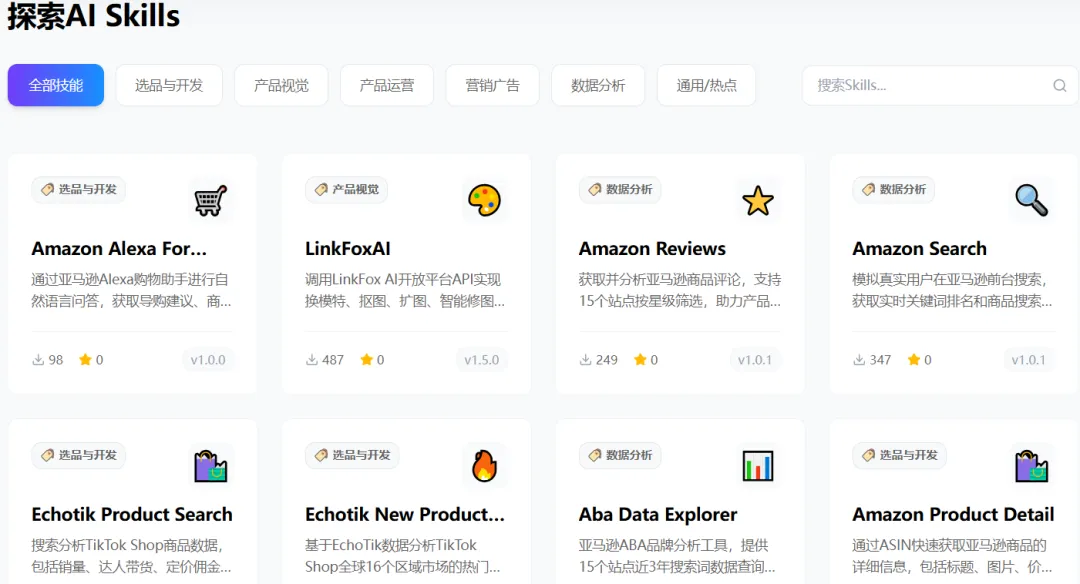Click the tag icon on Amazon Search 数据分析 badge

point(869,189)
